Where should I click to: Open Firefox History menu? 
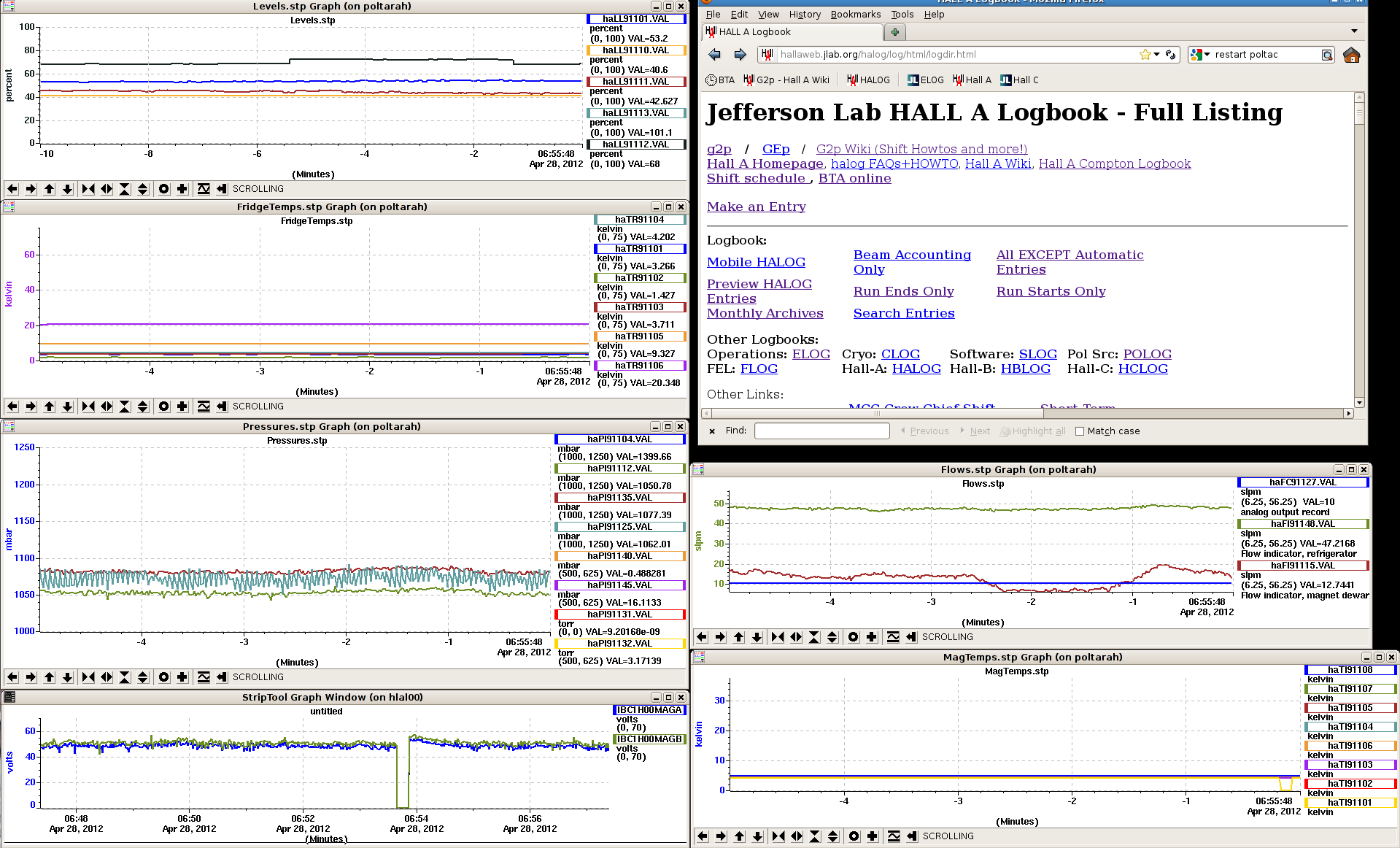click(805, 15)
